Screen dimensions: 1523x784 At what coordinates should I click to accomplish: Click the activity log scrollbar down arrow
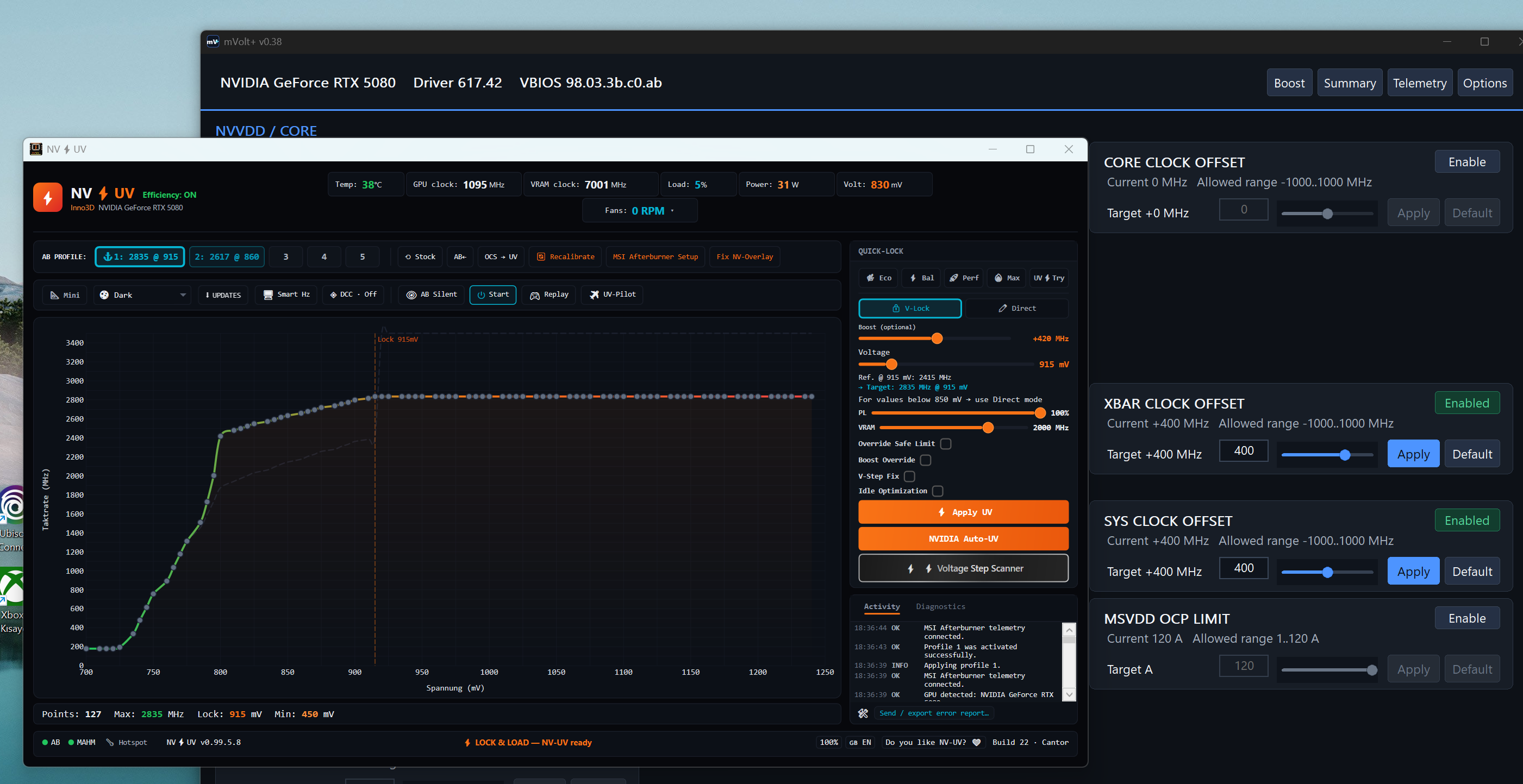pyautogui.click(x=1069, y=695)
